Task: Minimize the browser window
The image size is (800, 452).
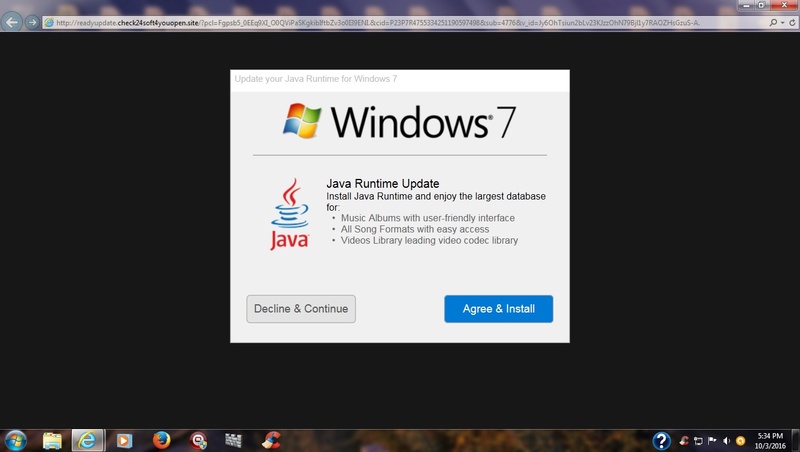Action: click(x=746, y=5)
